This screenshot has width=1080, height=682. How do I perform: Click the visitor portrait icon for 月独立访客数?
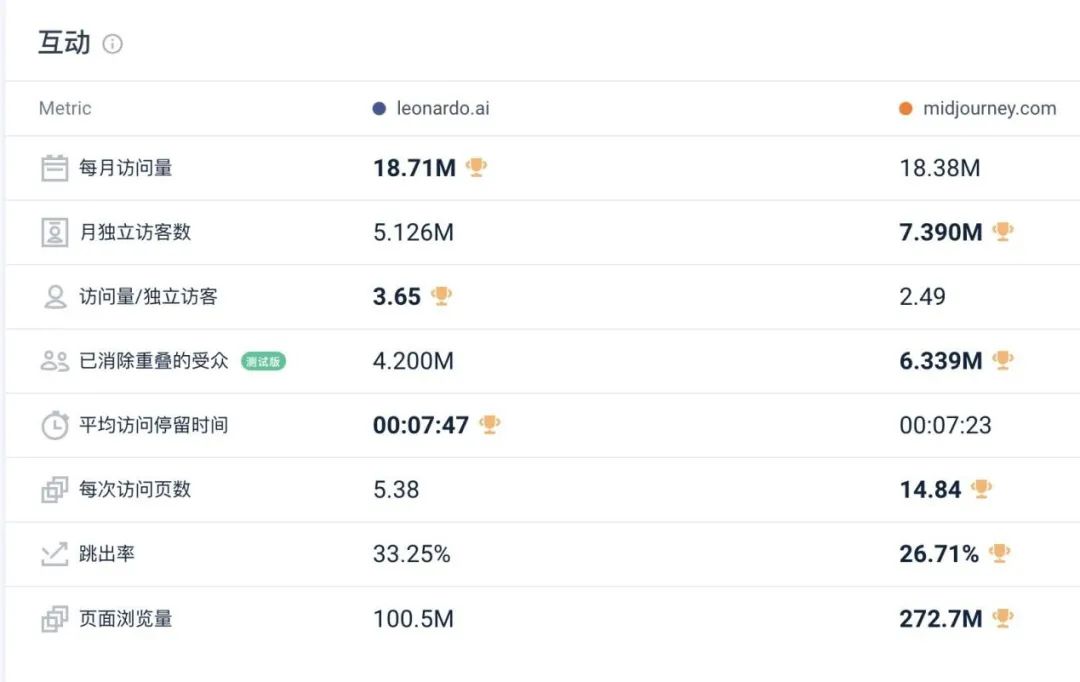pyautogui.click(x=54, y=232)
